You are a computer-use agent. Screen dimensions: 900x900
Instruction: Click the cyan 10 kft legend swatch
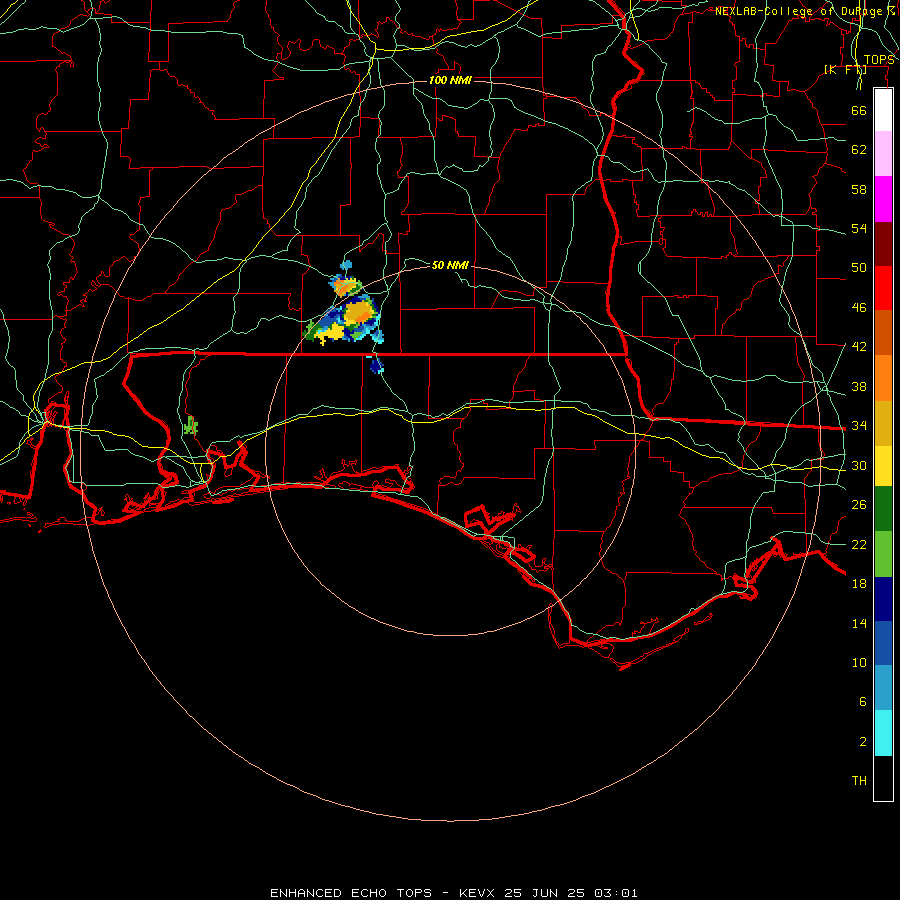point(883,734)
